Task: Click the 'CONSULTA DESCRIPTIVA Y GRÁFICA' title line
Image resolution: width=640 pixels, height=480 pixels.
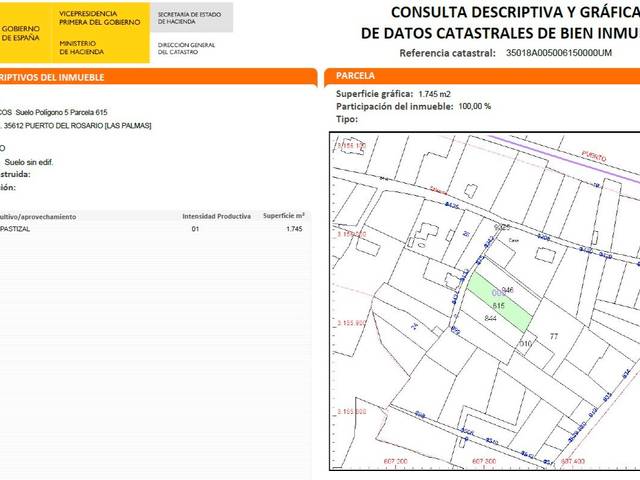Action: [515, 13]
